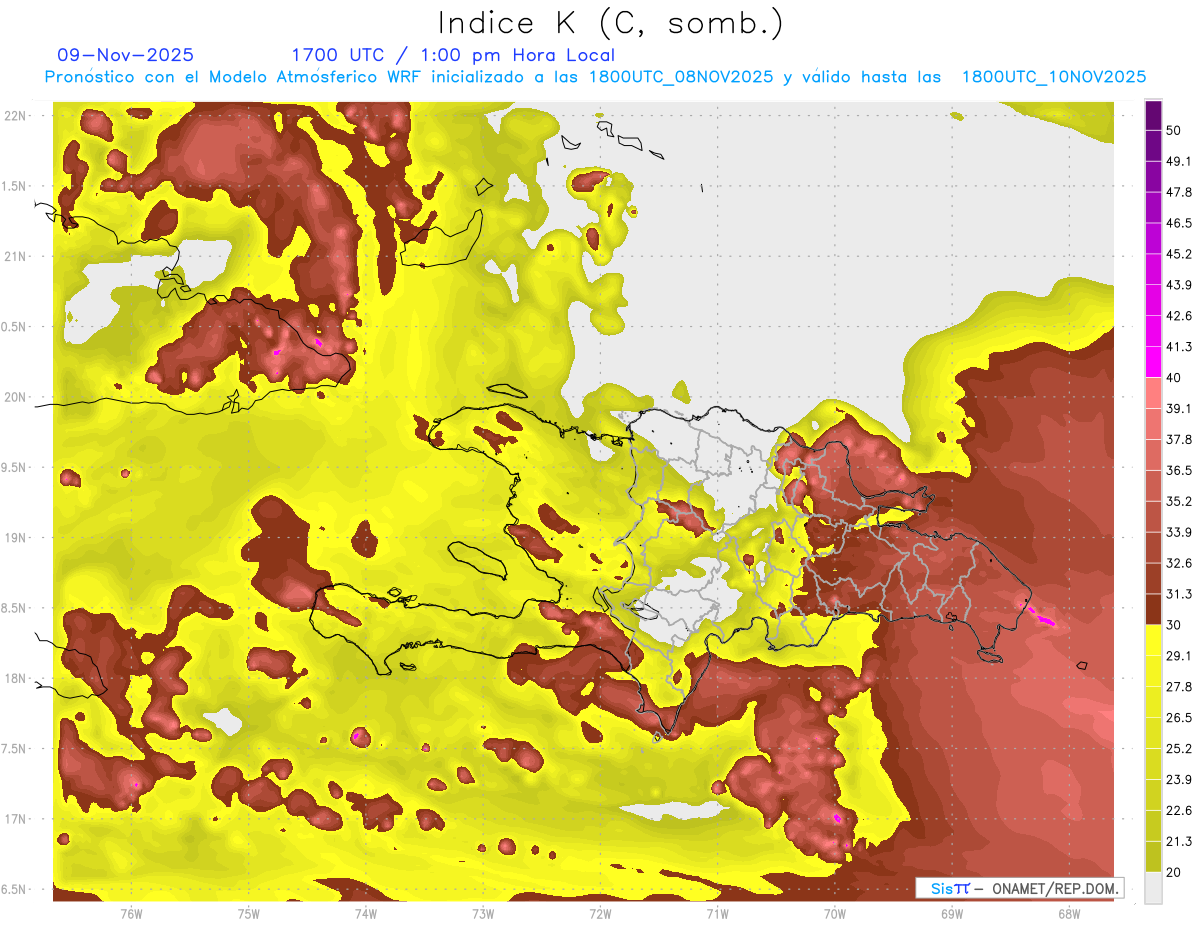Click the colorbar label '27.8'
Viewport: 1200px width, 927px height.
point(1179,687)
